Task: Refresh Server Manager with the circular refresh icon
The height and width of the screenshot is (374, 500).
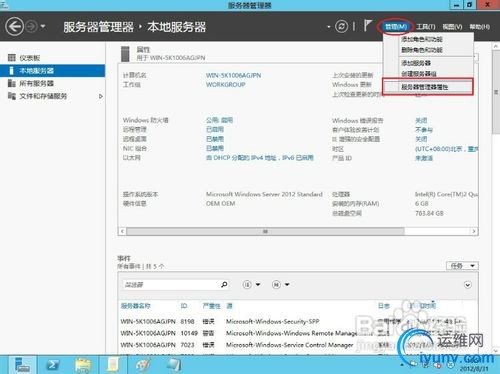Action: click(x=341, y=26)
